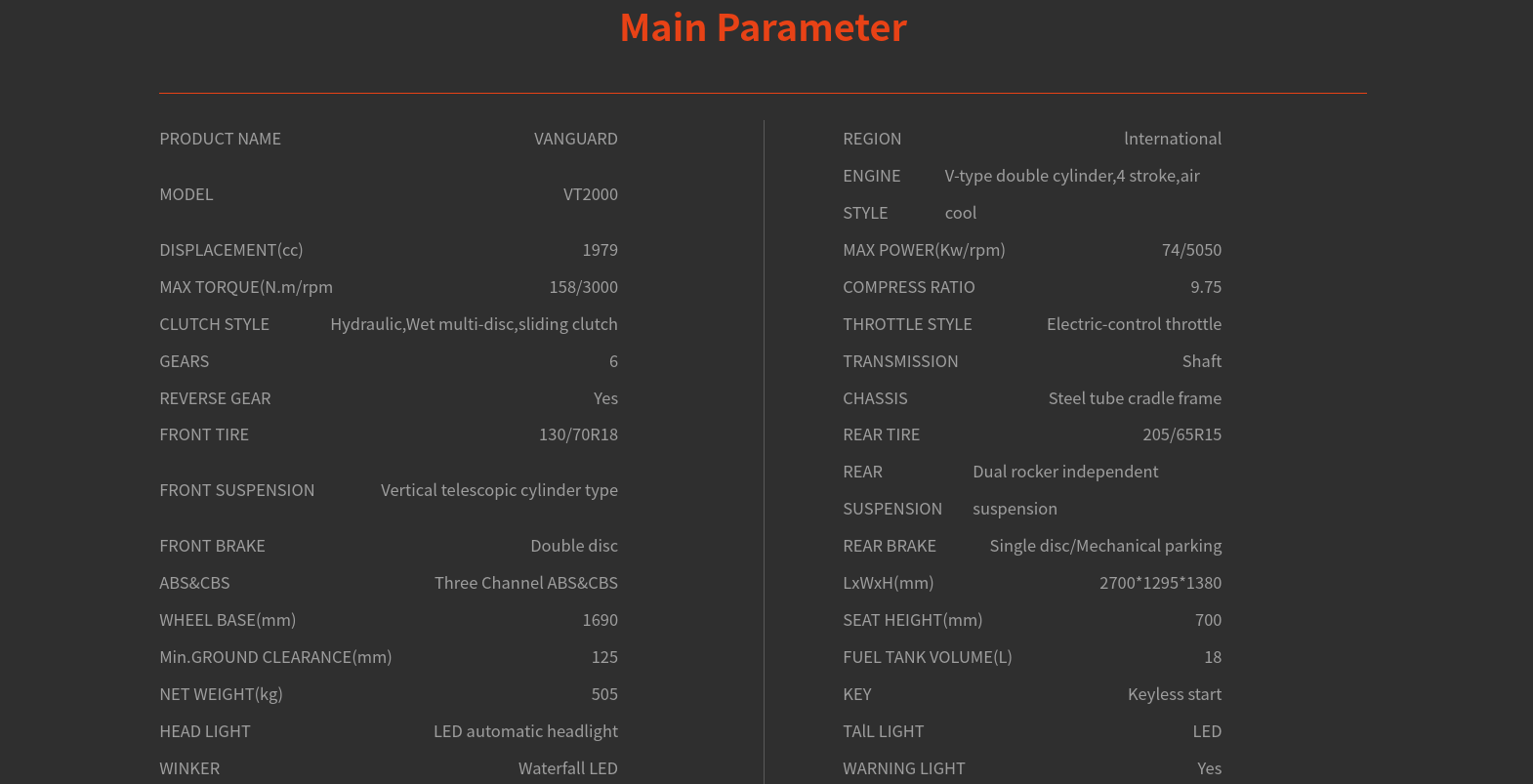The height and width of the screenshot is (784, 1533).
Task: Click the FRONT SUSPENSION label
Action: 236,490
